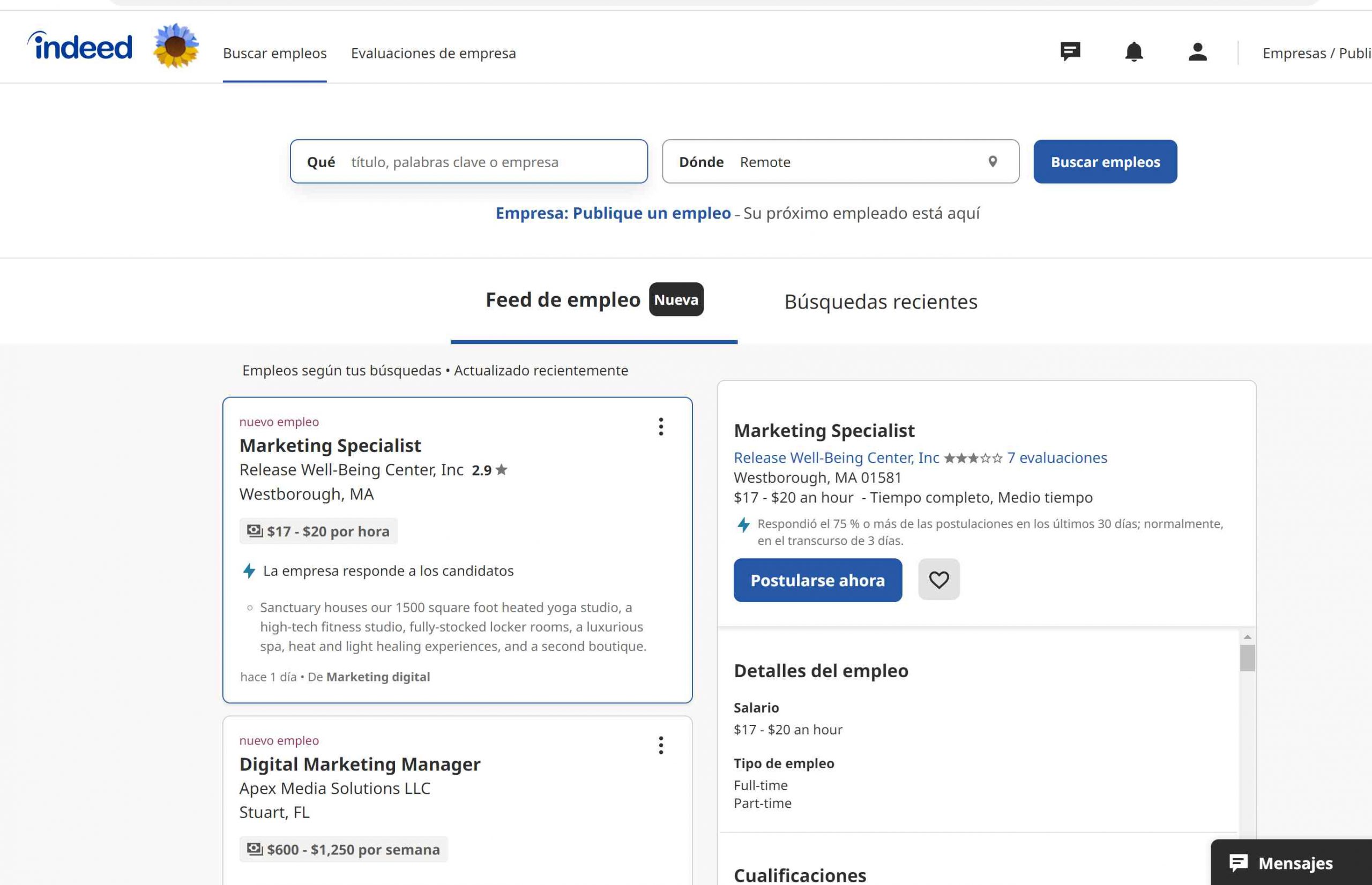Open Evaluaciones de empresa page
This screenshot has height=885, width=1372.
tap(434, 53)
